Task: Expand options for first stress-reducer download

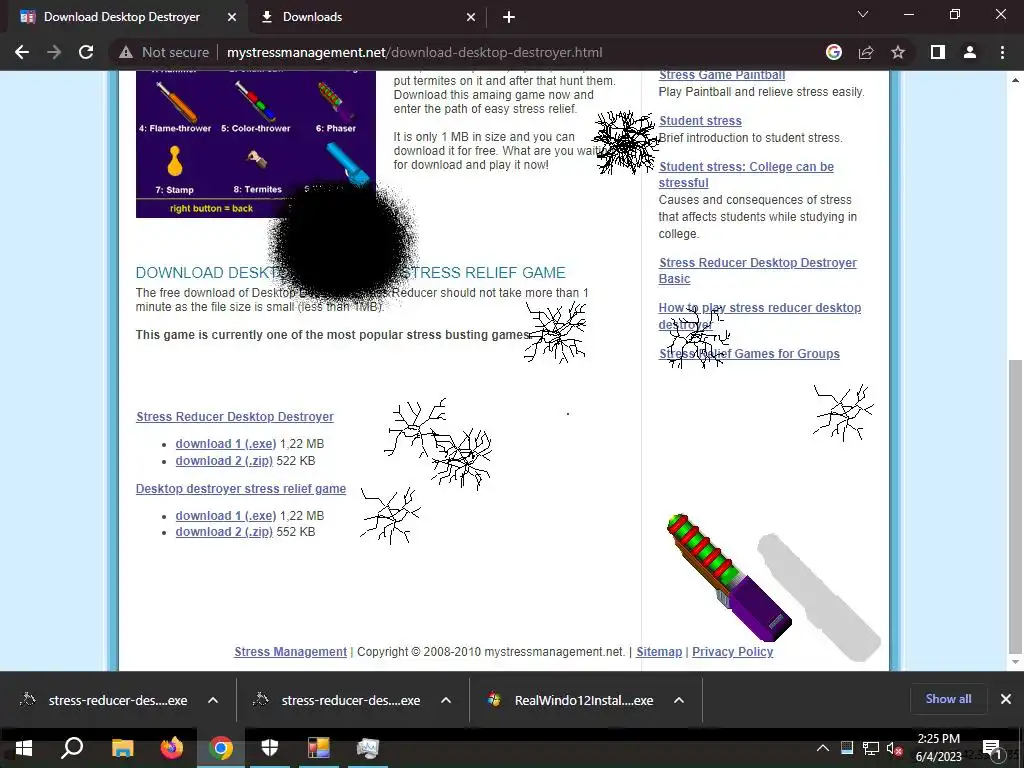Action: [213, 700]
